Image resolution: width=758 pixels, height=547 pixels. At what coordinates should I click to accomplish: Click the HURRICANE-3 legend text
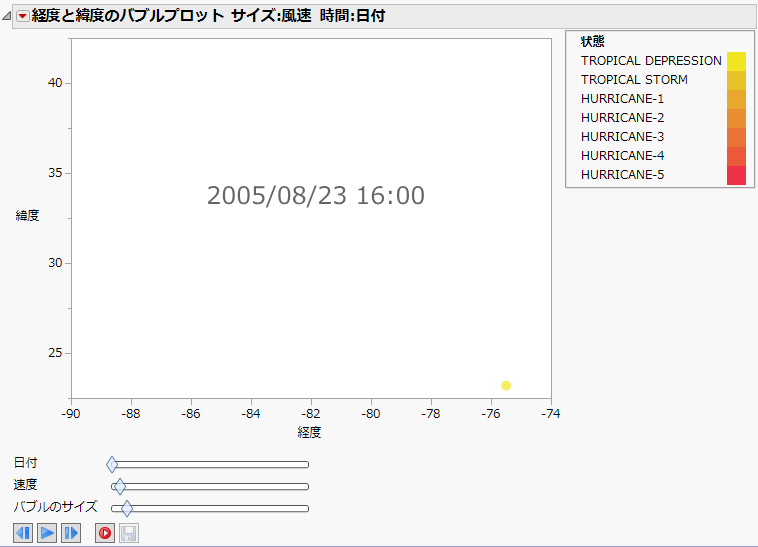[623, 137]
